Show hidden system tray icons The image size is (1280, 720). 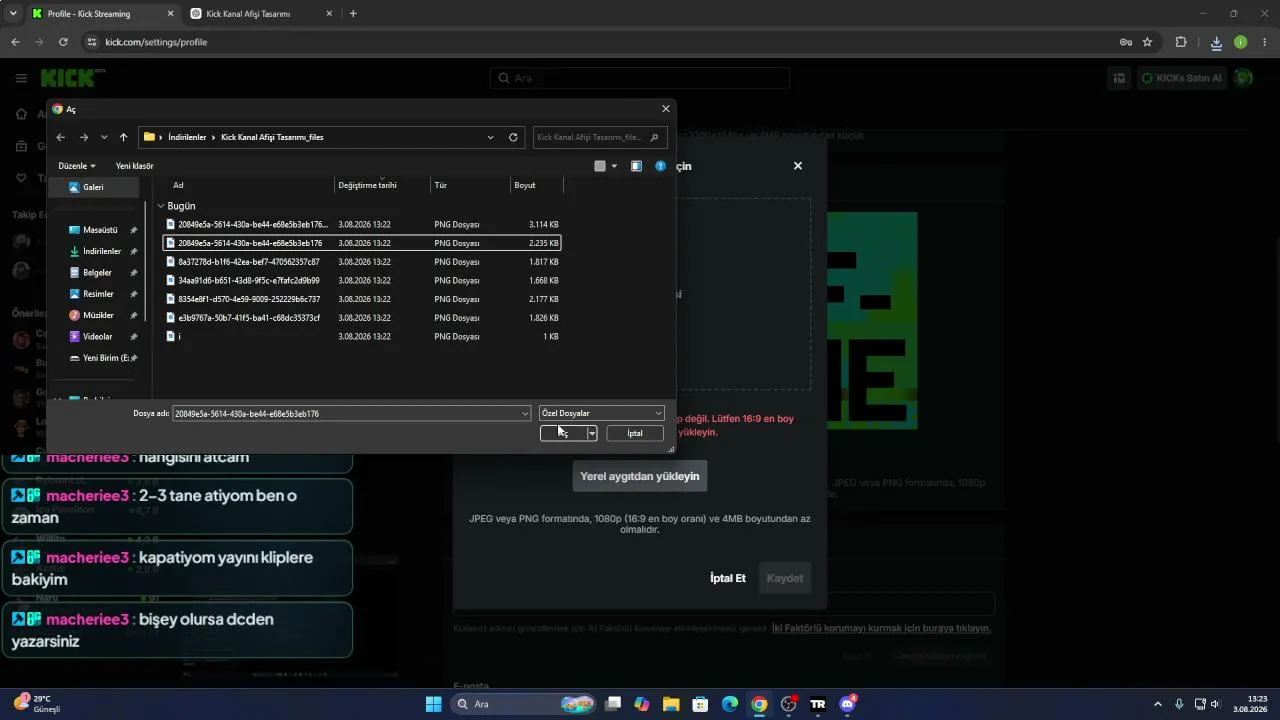point(1158,704)
